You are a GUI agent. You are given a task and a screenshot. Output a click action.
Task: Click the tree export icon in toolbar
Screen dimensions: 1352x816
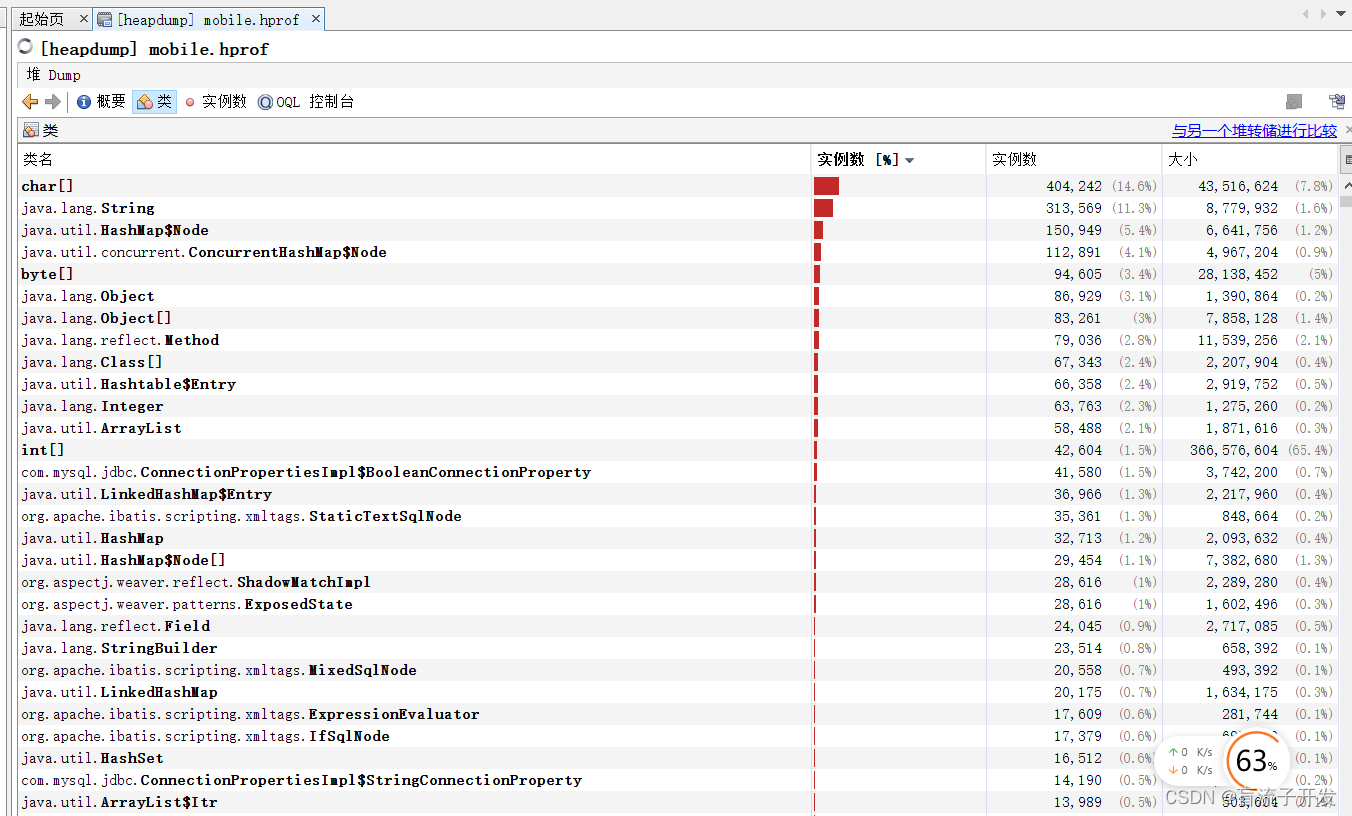[1337, 102]
